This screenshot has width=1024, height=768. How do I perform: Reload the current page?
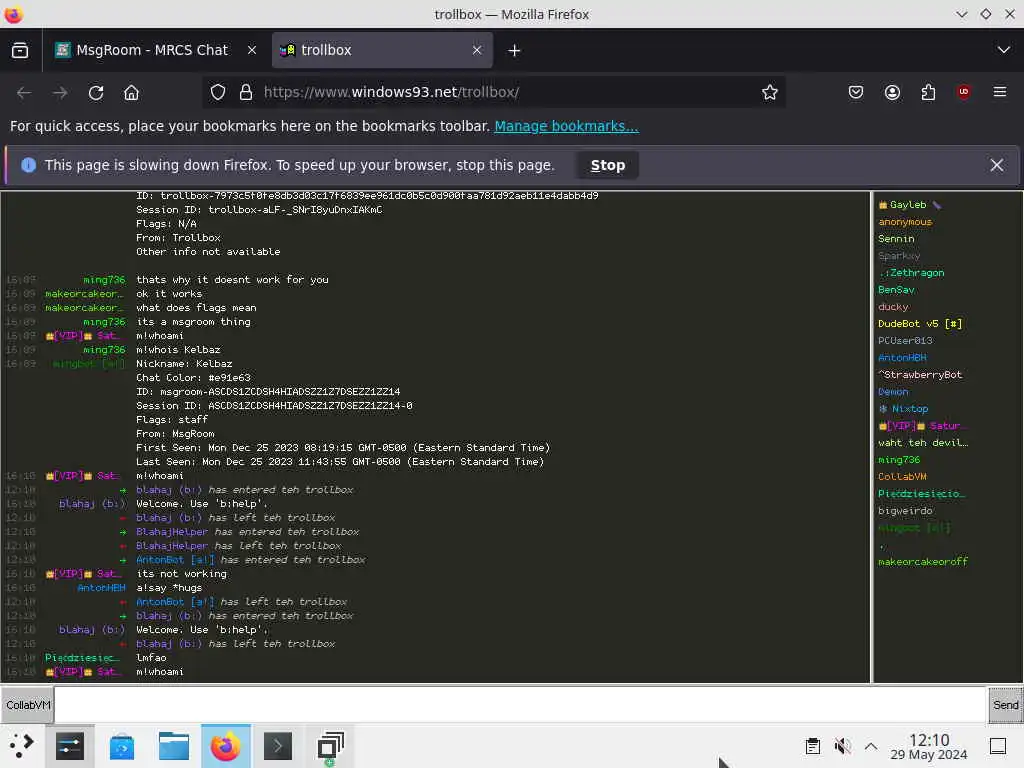(x=96, y=93)
